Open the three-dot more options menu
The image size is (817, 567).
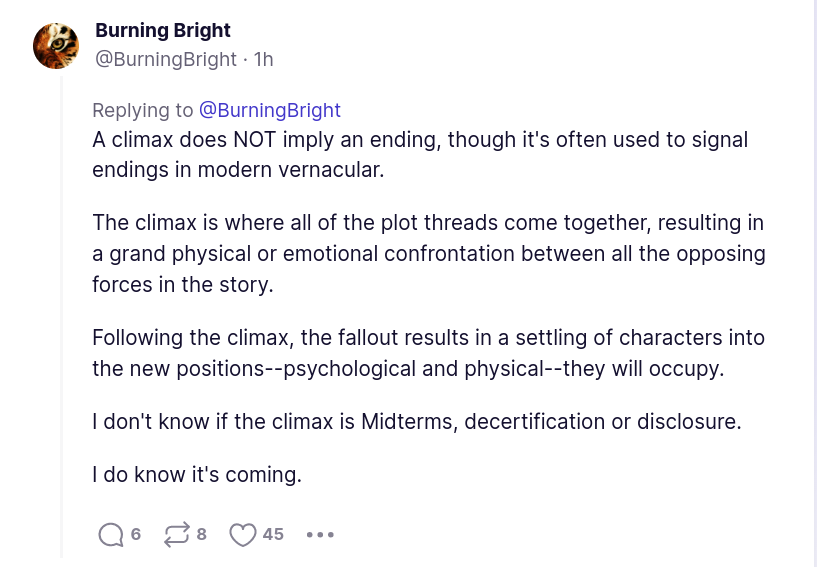click(320, 535)
